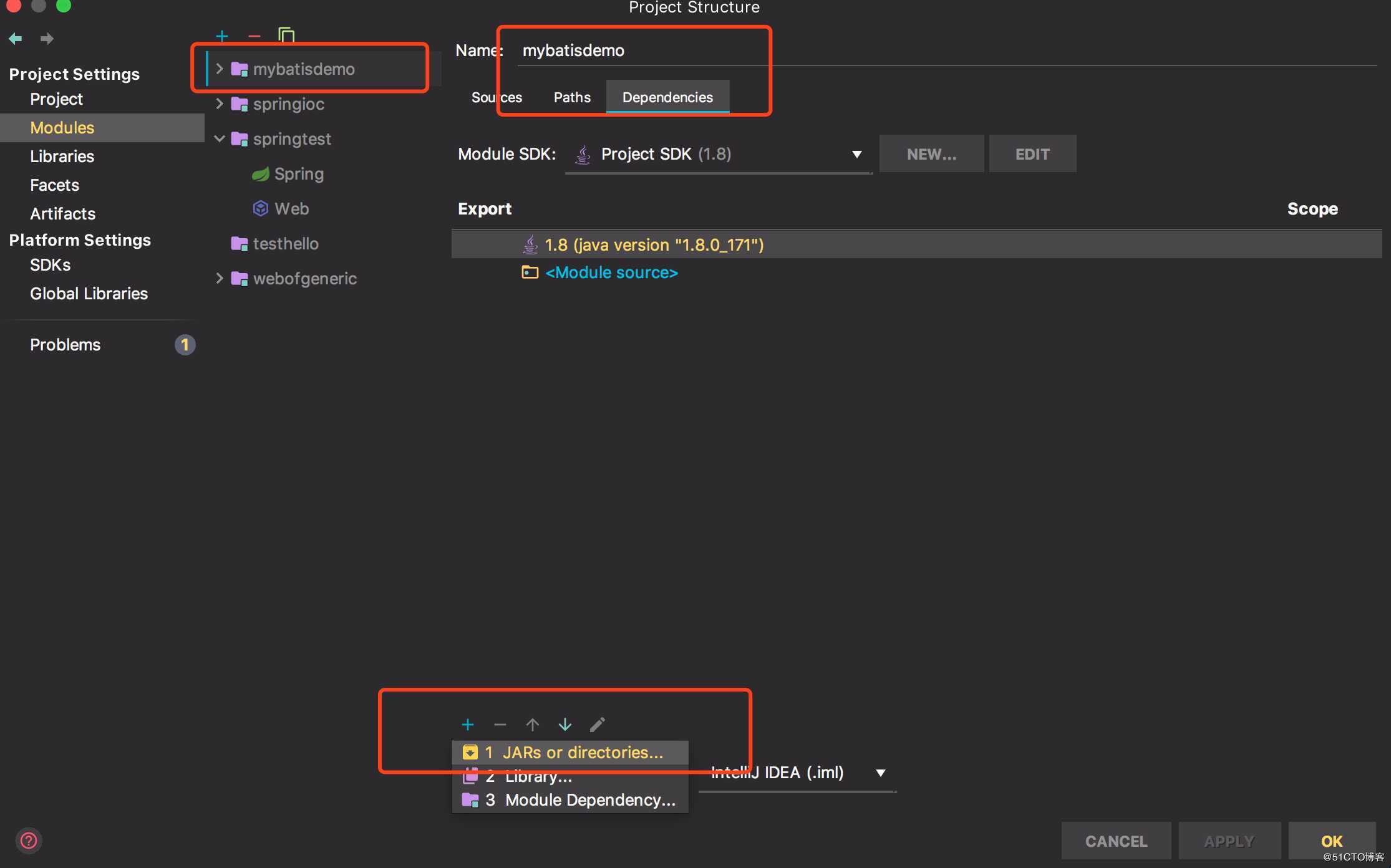Screen dimensions: 1391x868
Task: Click the APPLY button
Action: (1229, 841)
